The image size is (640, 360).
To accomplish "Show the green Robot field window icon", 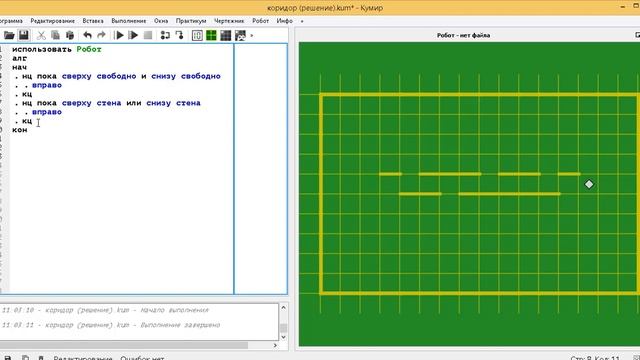I will [x=211, y=36].
